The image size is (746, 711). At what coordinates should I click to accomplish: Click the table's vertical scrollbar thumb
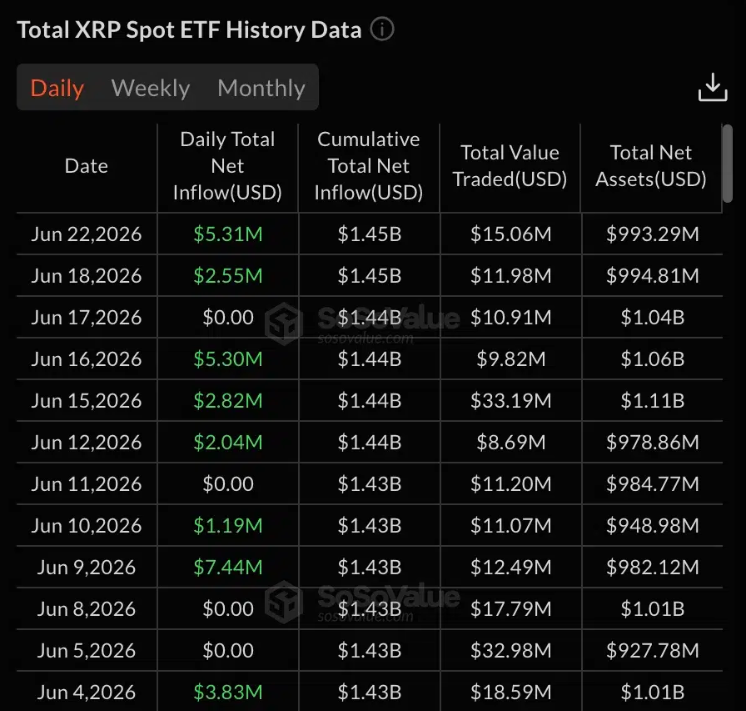727,163
